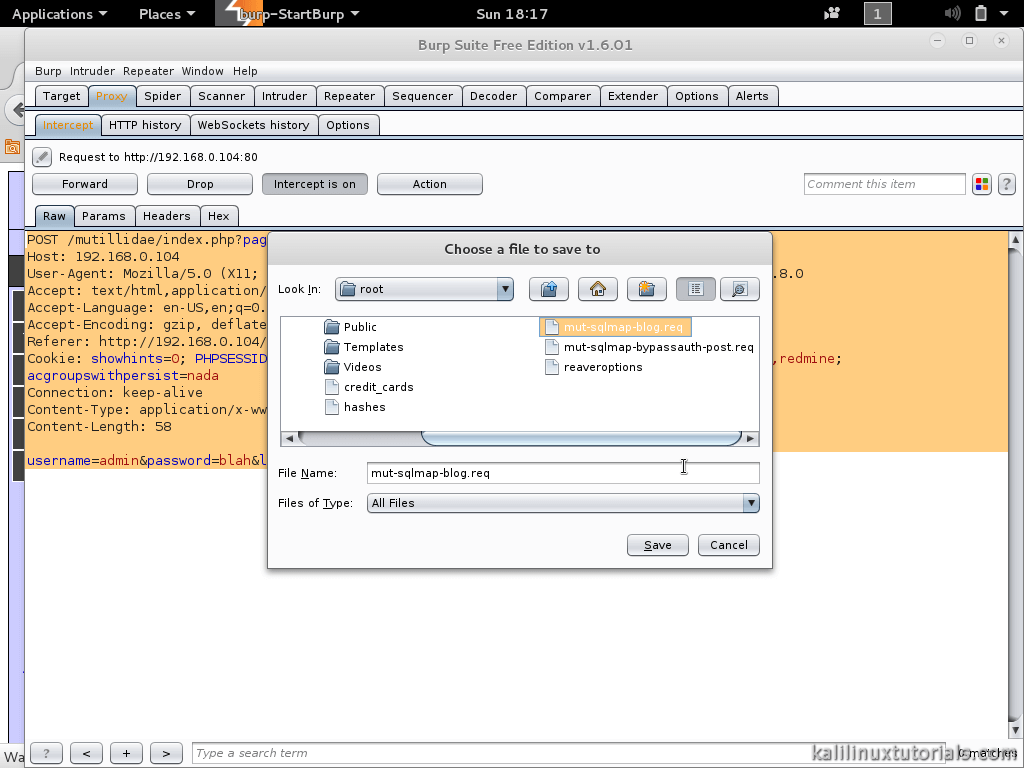Image resolution: width=1024 pixels, height=768 pixels.
Task: Toggle 'Intercept is on' to off
Action: click(314, 184)
